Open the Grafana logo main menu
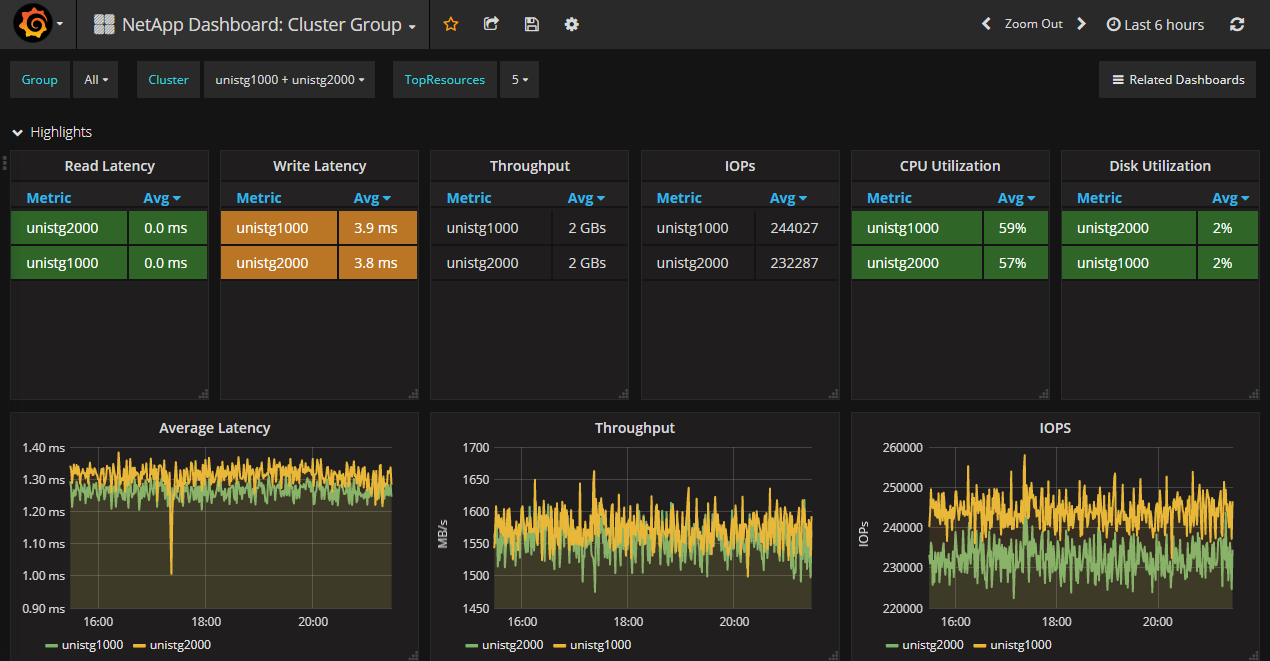Screen dimensions: 1270x661 33,24
